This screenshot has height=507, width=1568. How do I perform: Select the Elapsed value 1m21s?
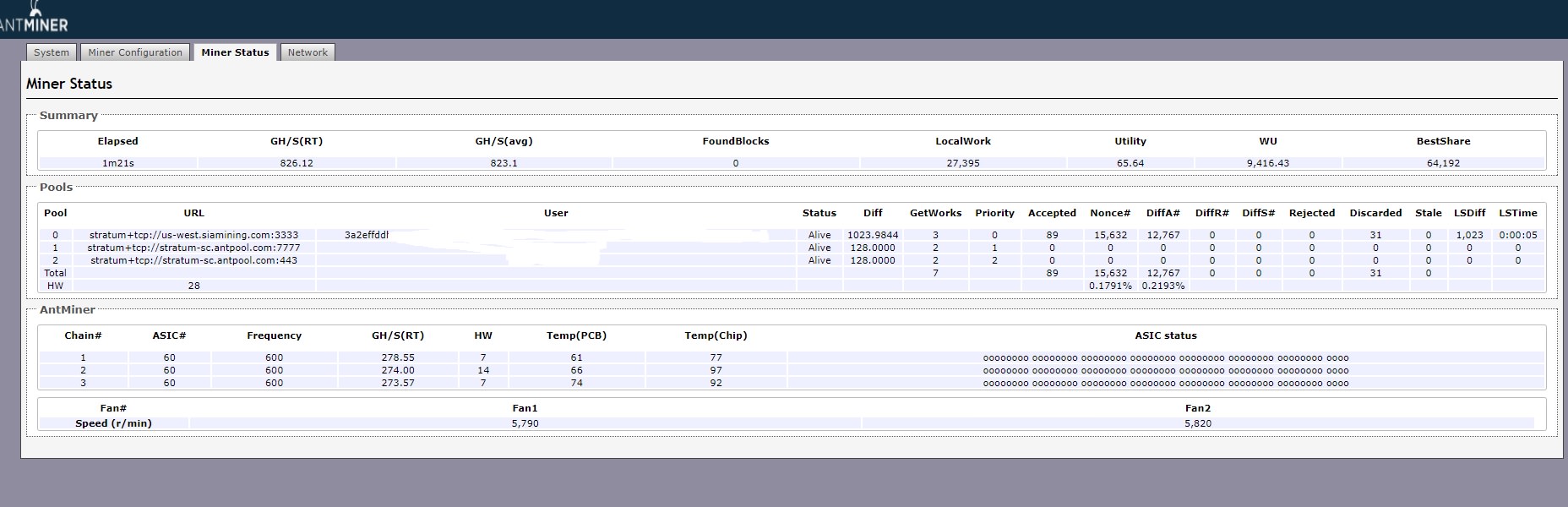[x=118, y=163]
